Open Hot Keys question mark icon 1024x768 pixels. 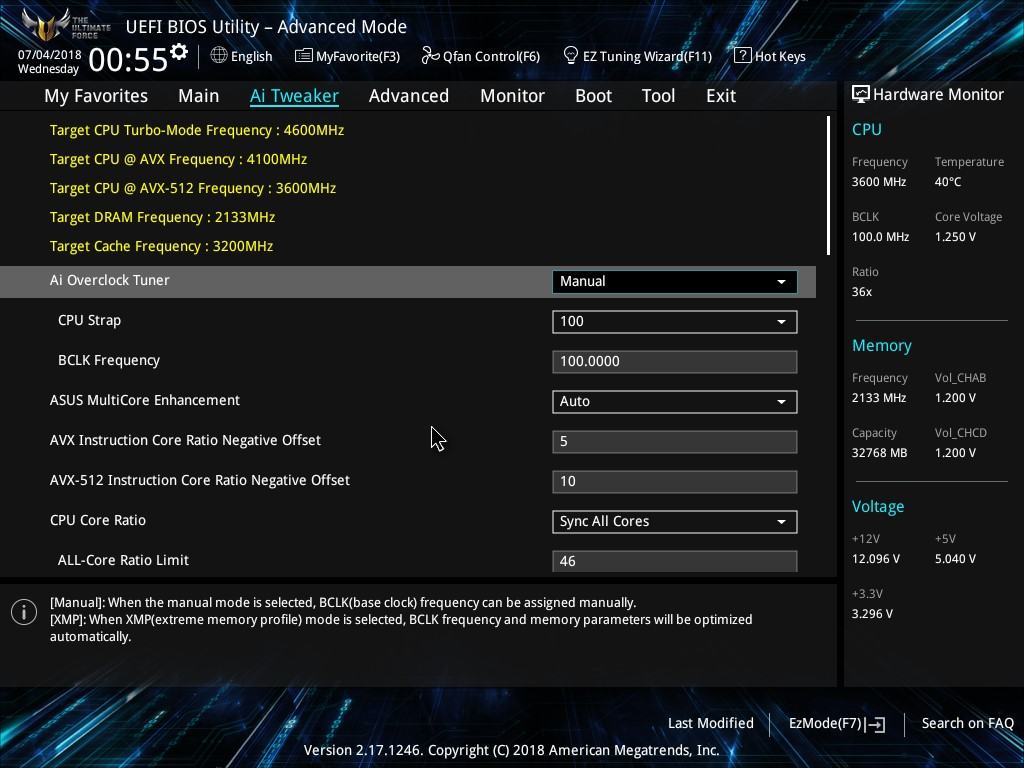pyautogui.click(x=742, y=56)
